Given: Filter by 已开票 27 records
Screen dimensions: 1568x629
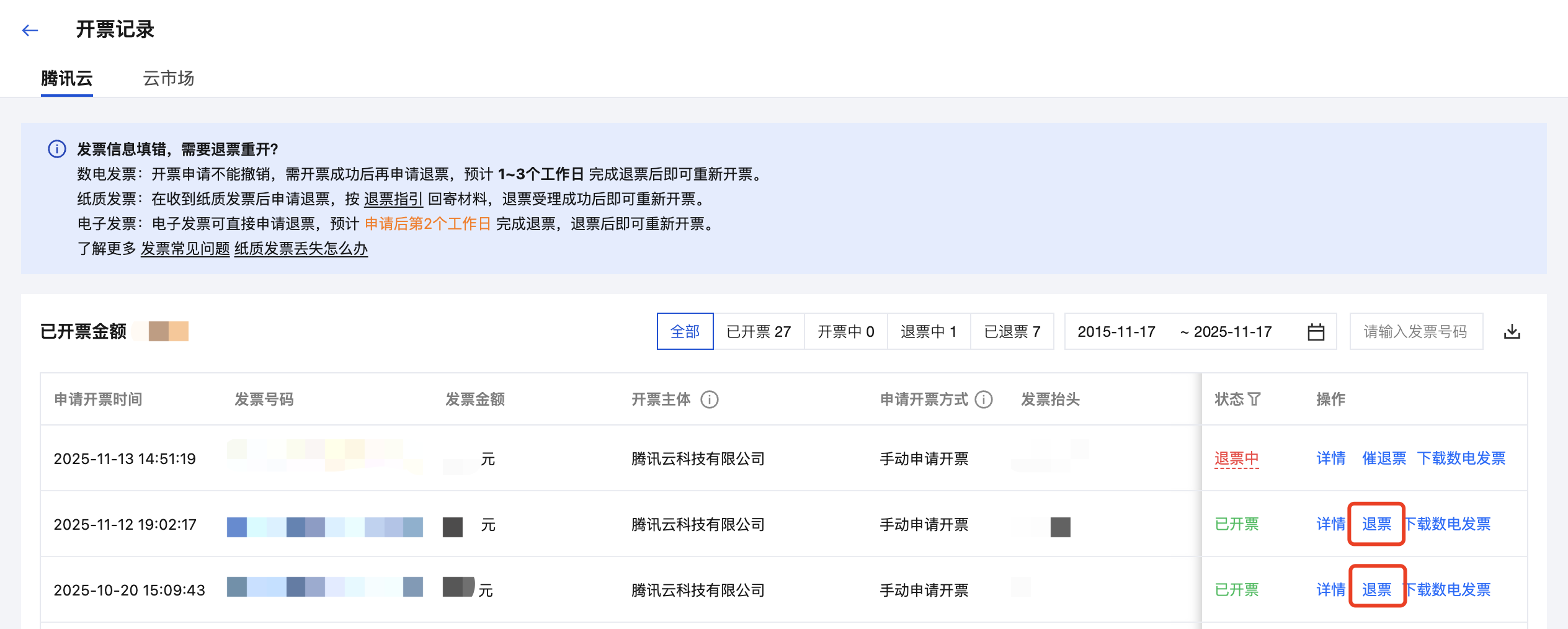Looking at the screenshot, I should coord(759,332).
